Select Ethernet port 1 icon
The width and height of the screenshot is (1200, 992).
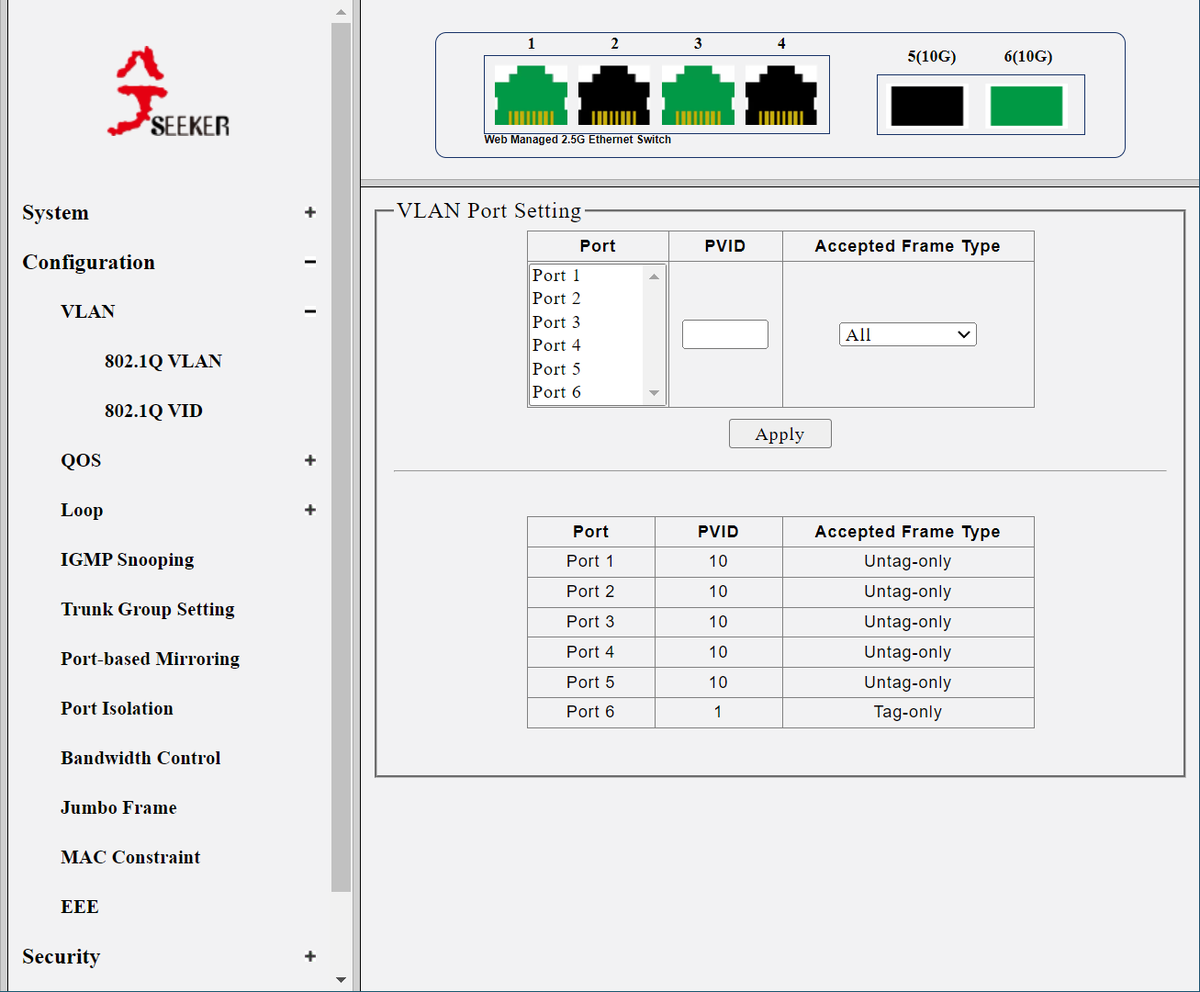point(531,96)
